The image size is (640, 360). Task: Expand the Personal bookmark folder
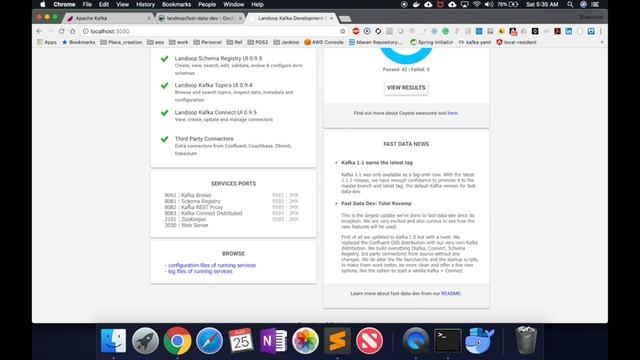coord(207,42)
